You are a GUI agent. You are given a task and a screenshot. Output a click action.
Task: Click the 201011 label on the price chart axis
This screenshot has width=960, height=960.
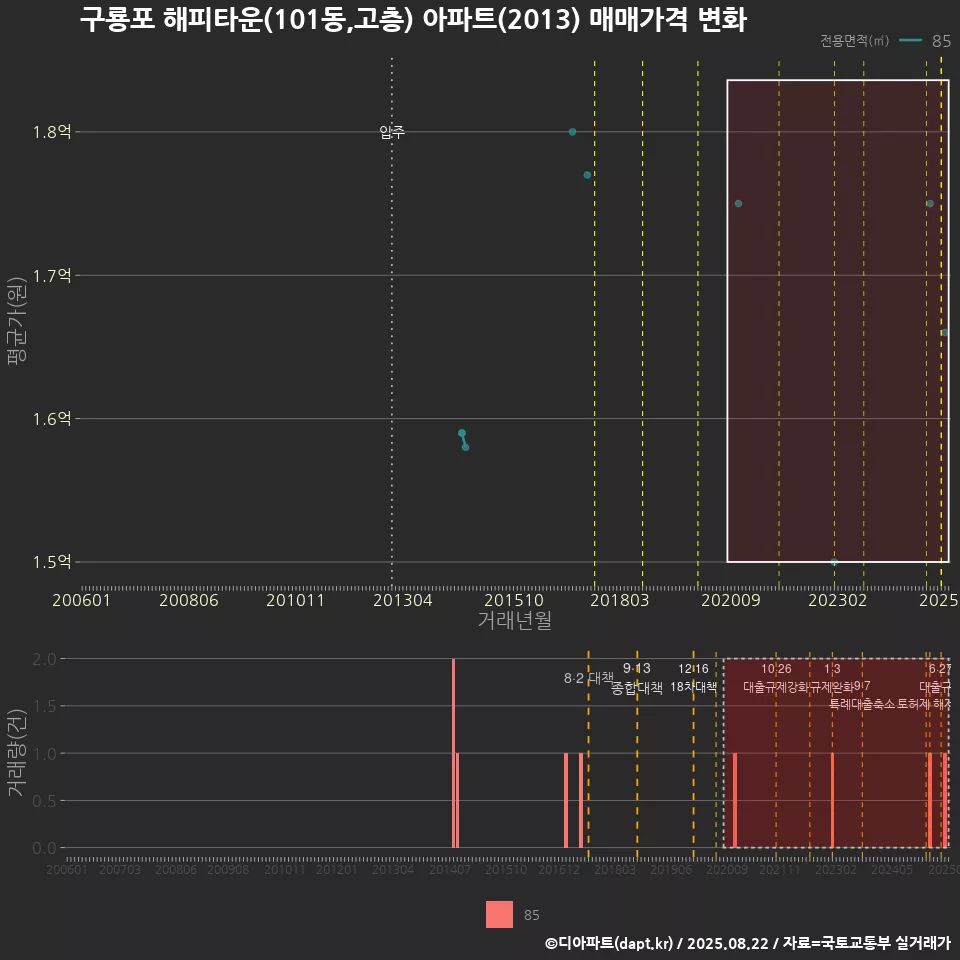tap(295, 600)
